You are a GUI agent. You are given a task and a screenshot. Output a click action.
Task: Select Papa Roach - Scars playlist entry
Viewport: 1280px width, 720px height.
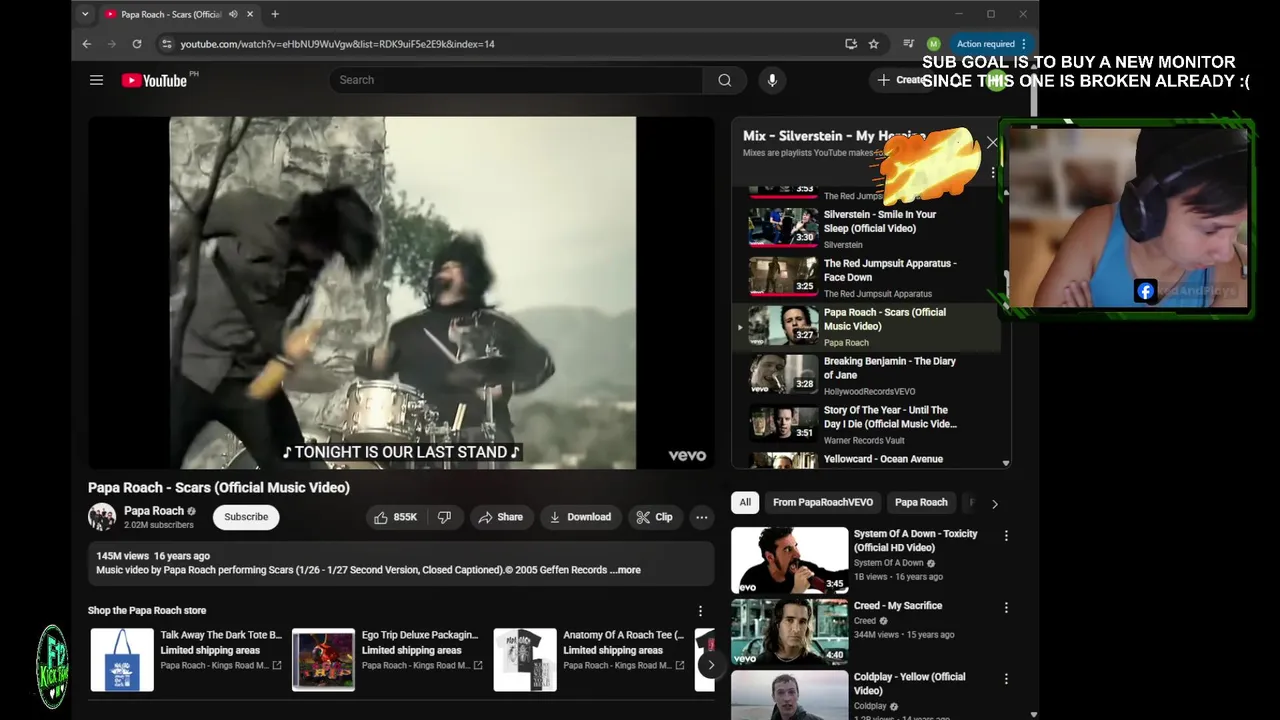pos(866,326)
